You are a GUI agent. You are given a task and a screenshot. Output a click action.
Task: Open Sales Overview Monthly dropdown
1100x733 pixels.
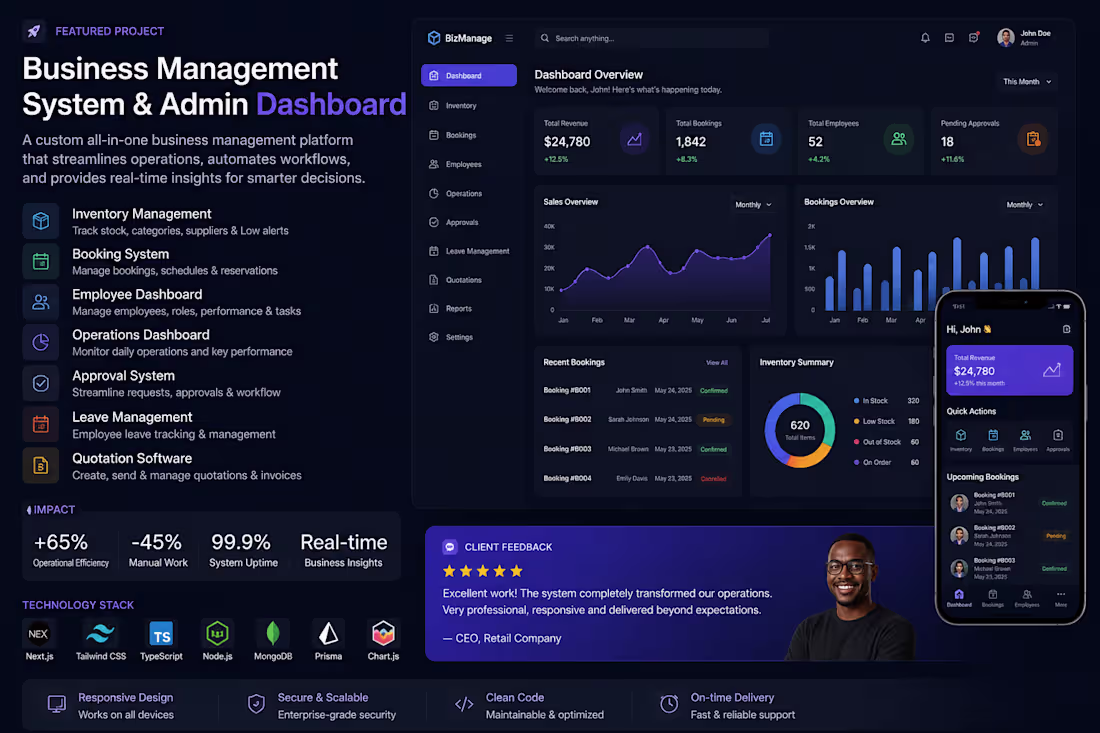pyautogui.click(x=753, y=205)
